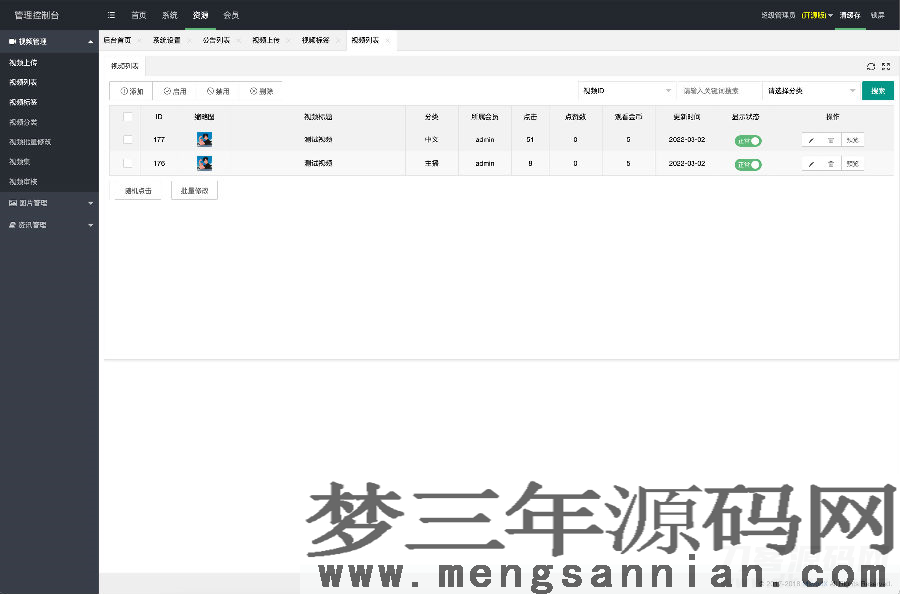Switch to the 会员 member menu
The height and width of the screenshot is (594, 900).
pos(231,15)
